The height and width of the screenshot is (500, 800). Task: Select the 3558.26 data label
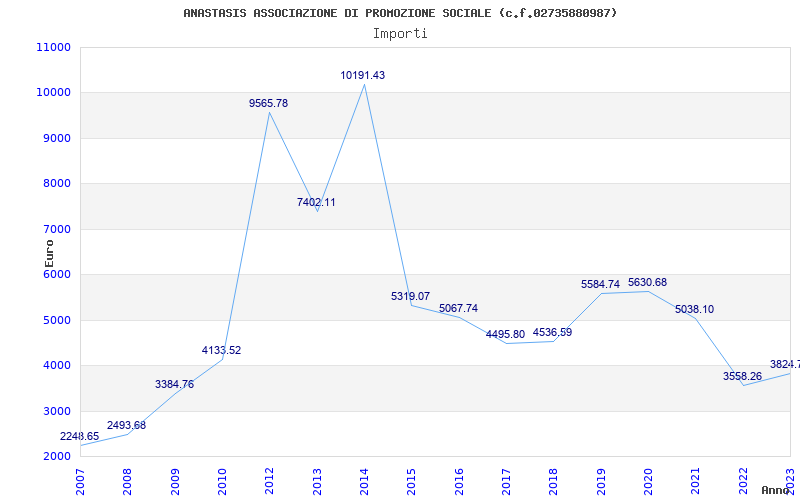pos(742,377)
